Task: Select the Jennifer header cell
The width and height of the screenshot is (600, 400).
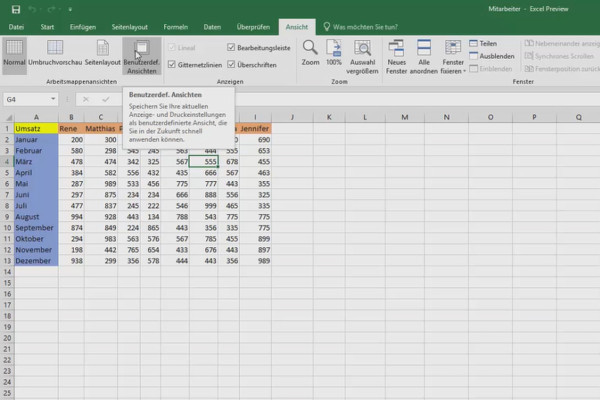Action: [x=255, y=129]
